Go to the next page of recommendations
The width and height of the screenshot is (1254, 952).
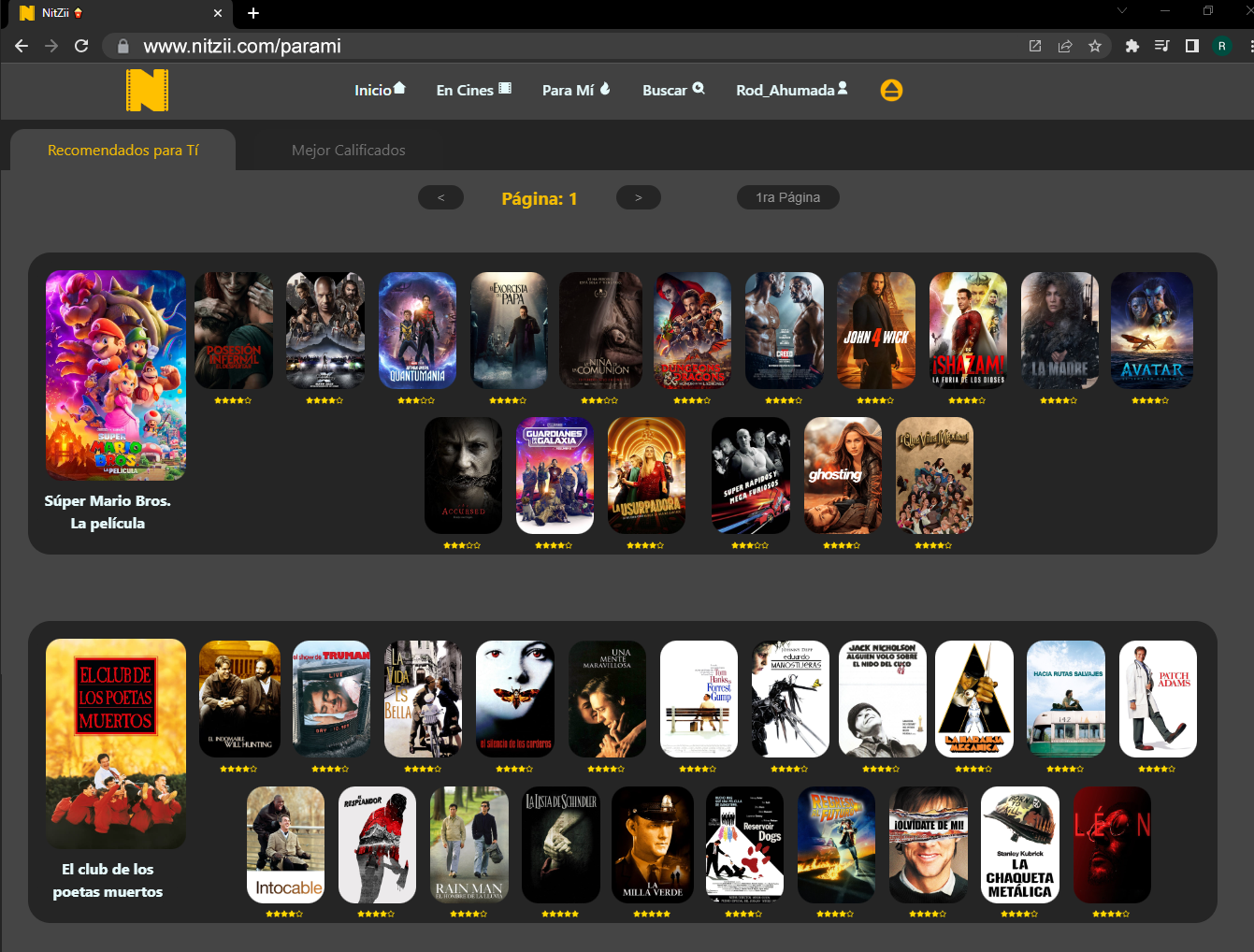[638, 197]
